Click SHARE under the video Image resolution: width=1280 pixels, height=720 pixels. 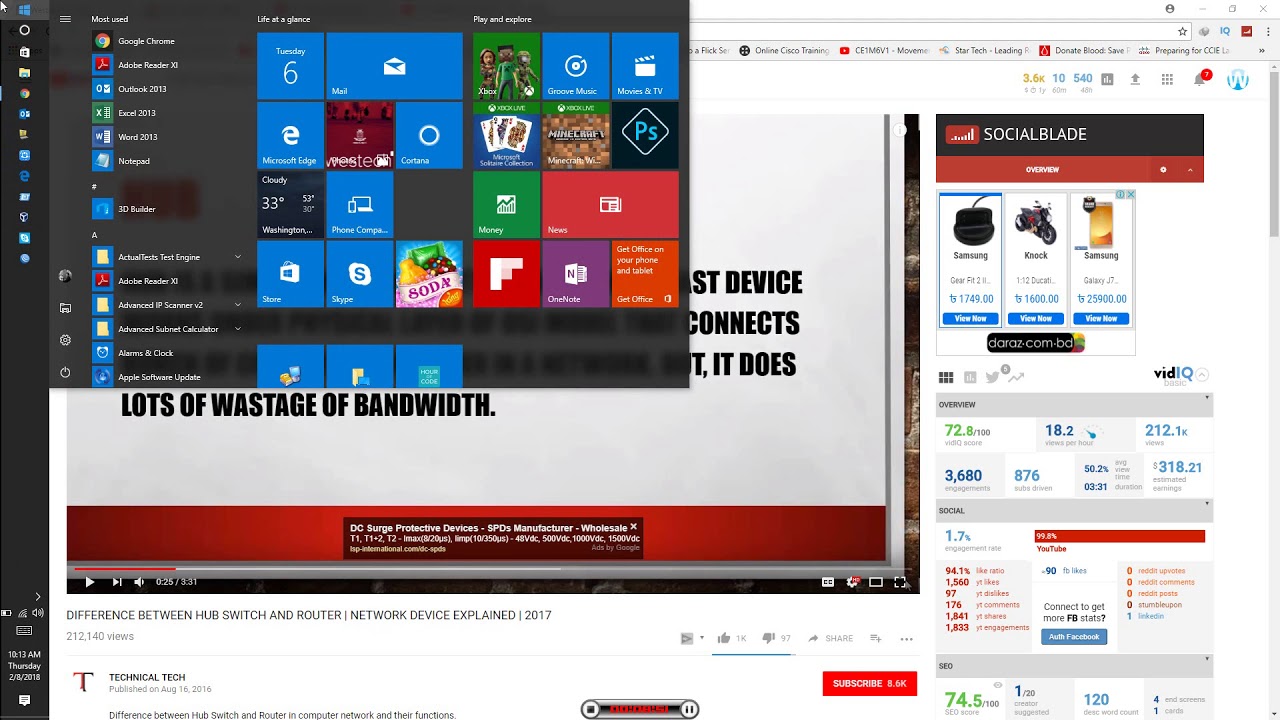(830, 638)
